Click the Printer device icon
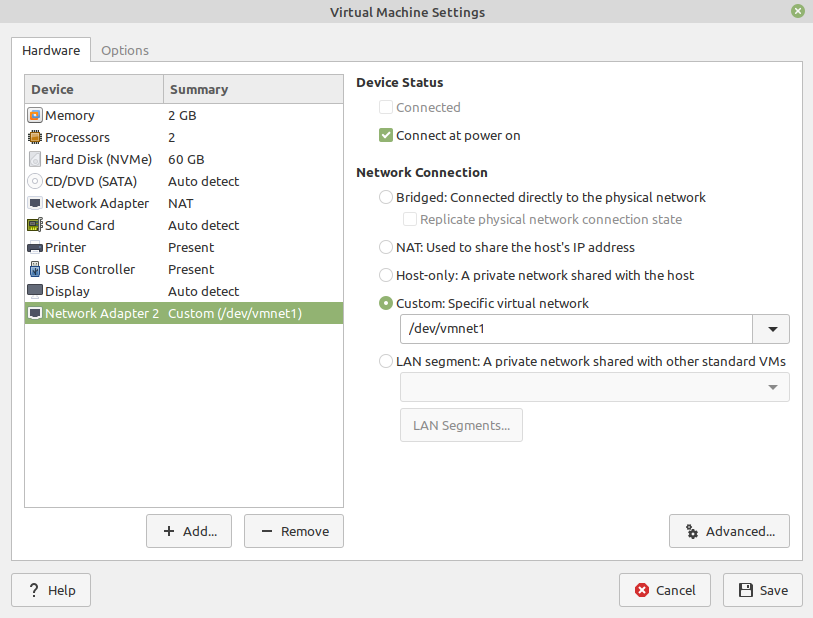The height and width of the screenshot is (618, 813). pos(35,248)
